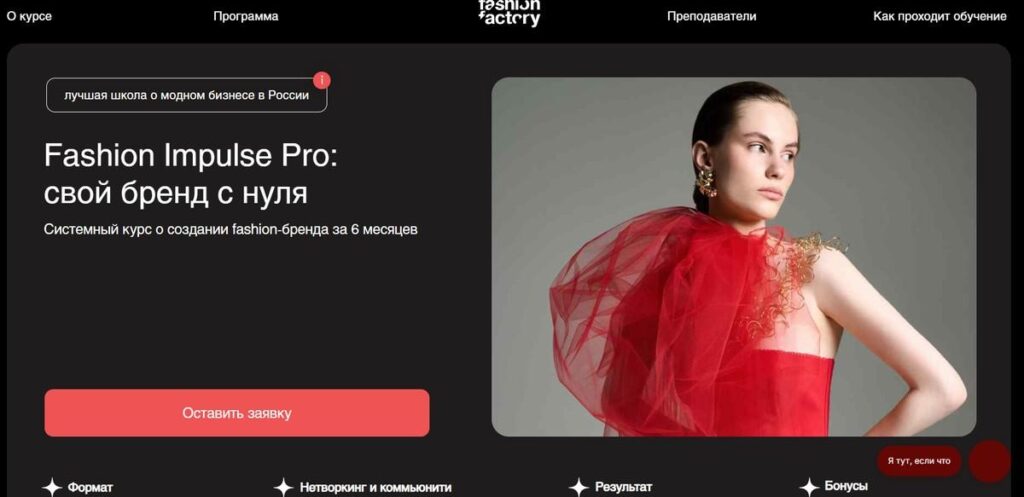
Task: Select the Нетворкинг и коммьюнити label
Action: click(x=376, y=488)
